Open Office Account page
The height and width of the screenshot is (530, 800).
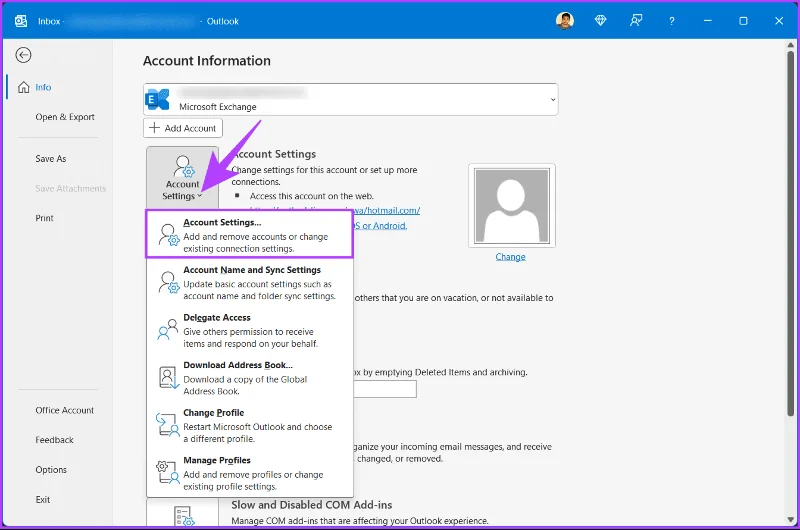(64, 410)
